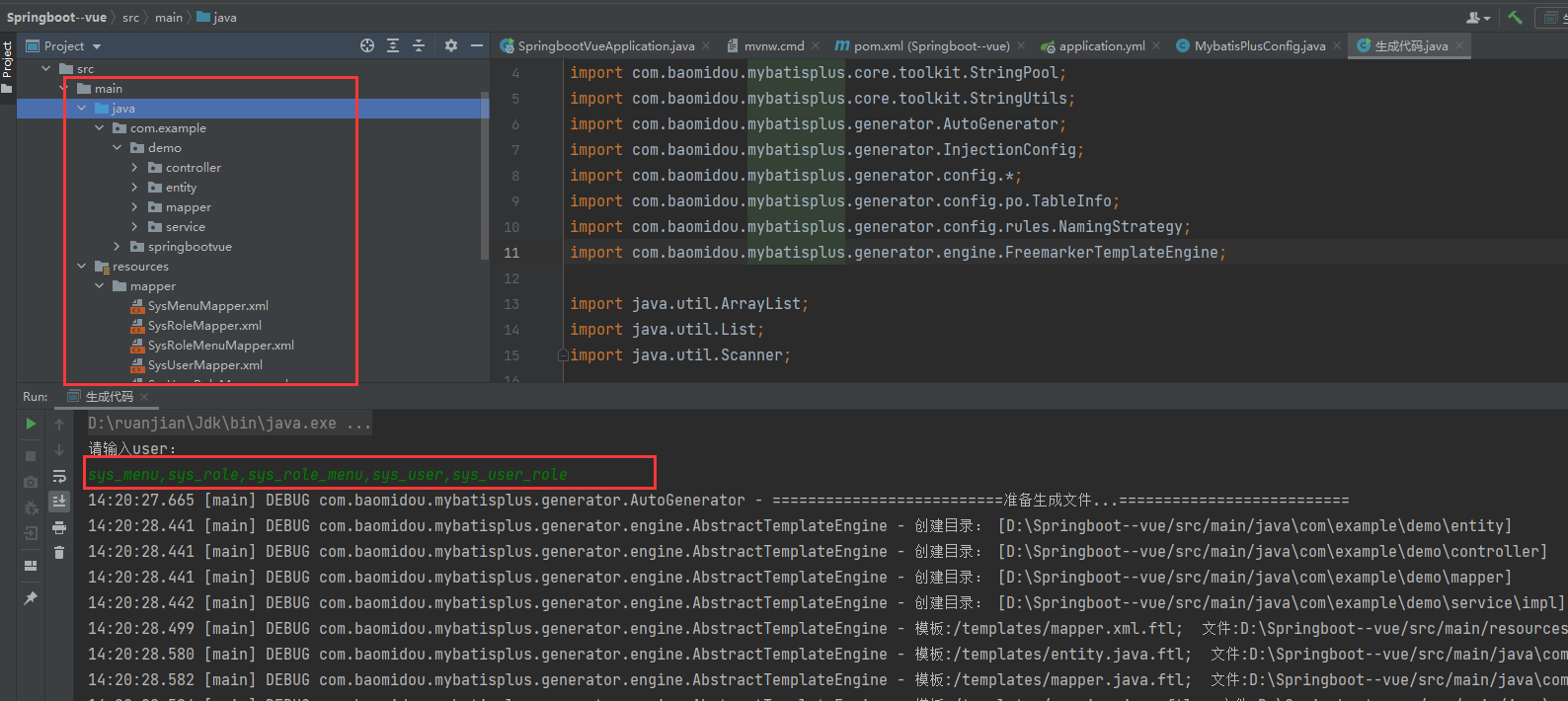Close the 生成代码 Run tab
Image resolution: width=1568 pixels, height=701 pixels.
144,397
